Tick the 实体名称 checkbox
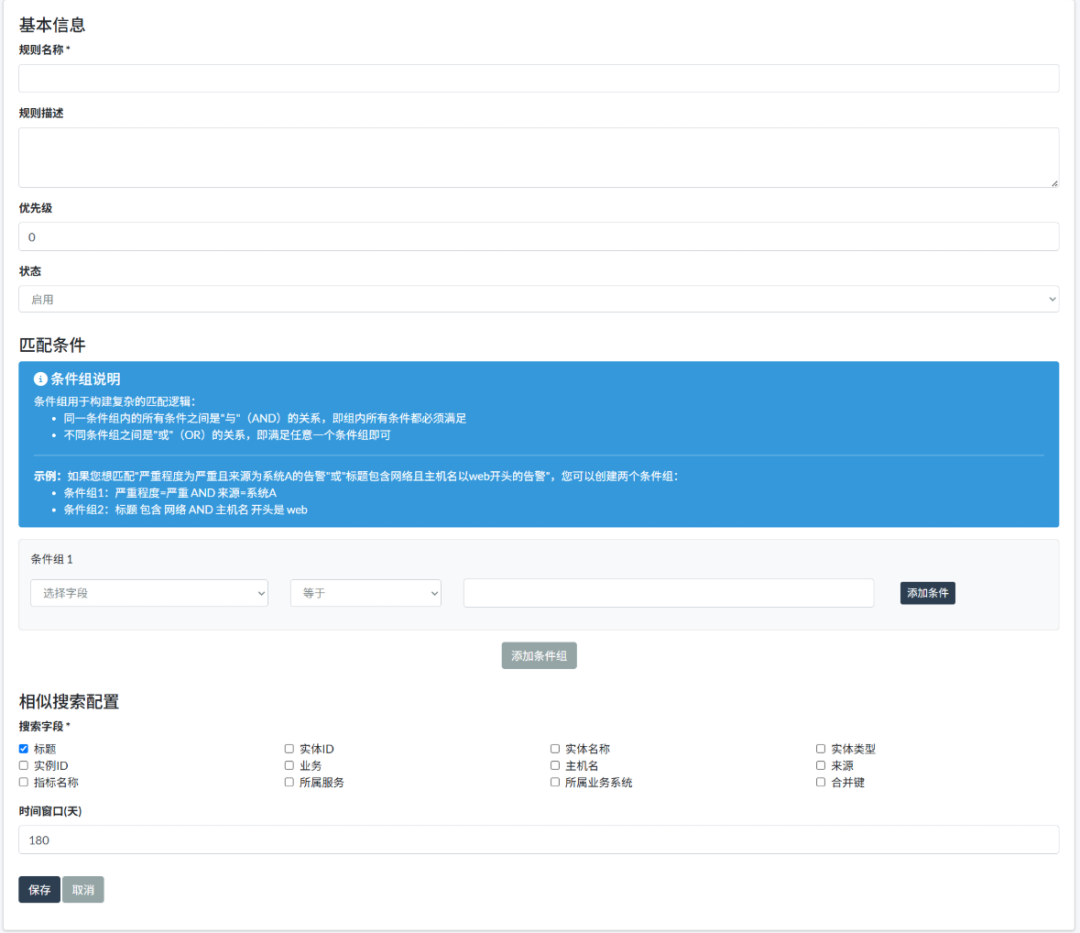 pyautogui.click(x=555, y=749)
